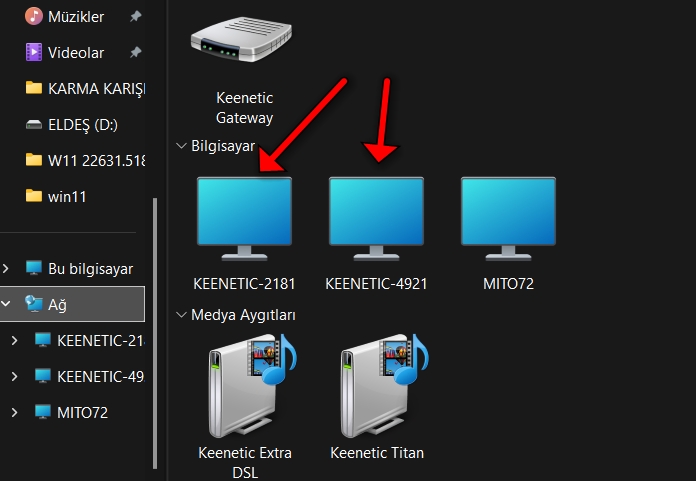Select ELDEŞ (D:) drive in sidebar
Viewport: 696px width, 481px height.
(x=82, y=124)
